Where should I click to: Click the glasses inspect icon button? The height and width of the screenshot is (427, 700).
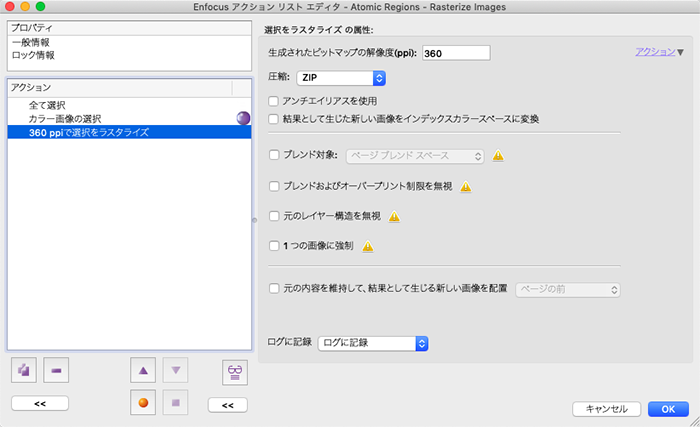pos(235,372)
